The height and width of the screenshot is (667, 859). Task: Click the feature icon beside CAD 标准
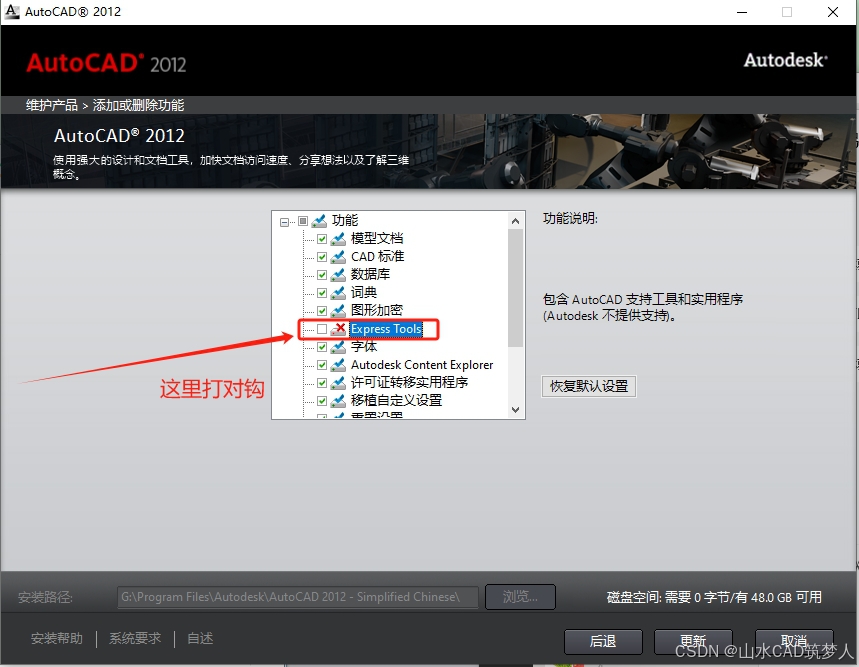338,257
